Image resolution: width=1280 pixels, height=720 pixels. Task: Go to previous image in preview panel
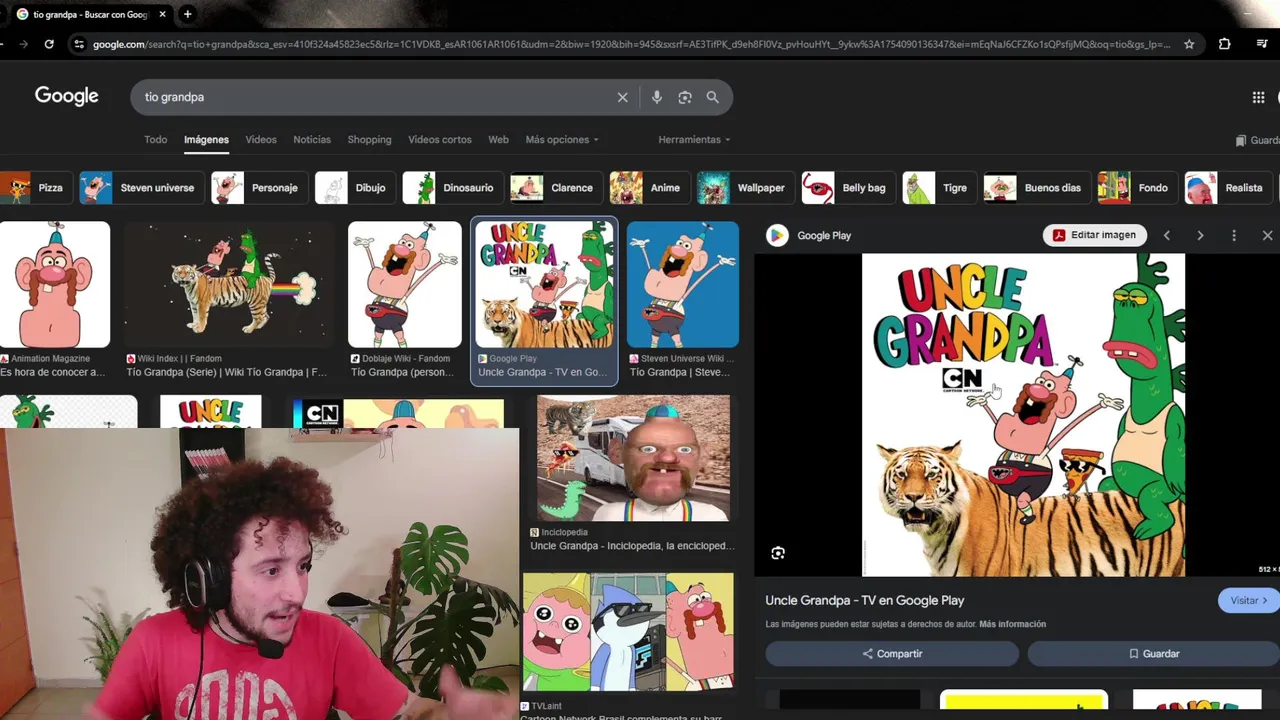1166,235
